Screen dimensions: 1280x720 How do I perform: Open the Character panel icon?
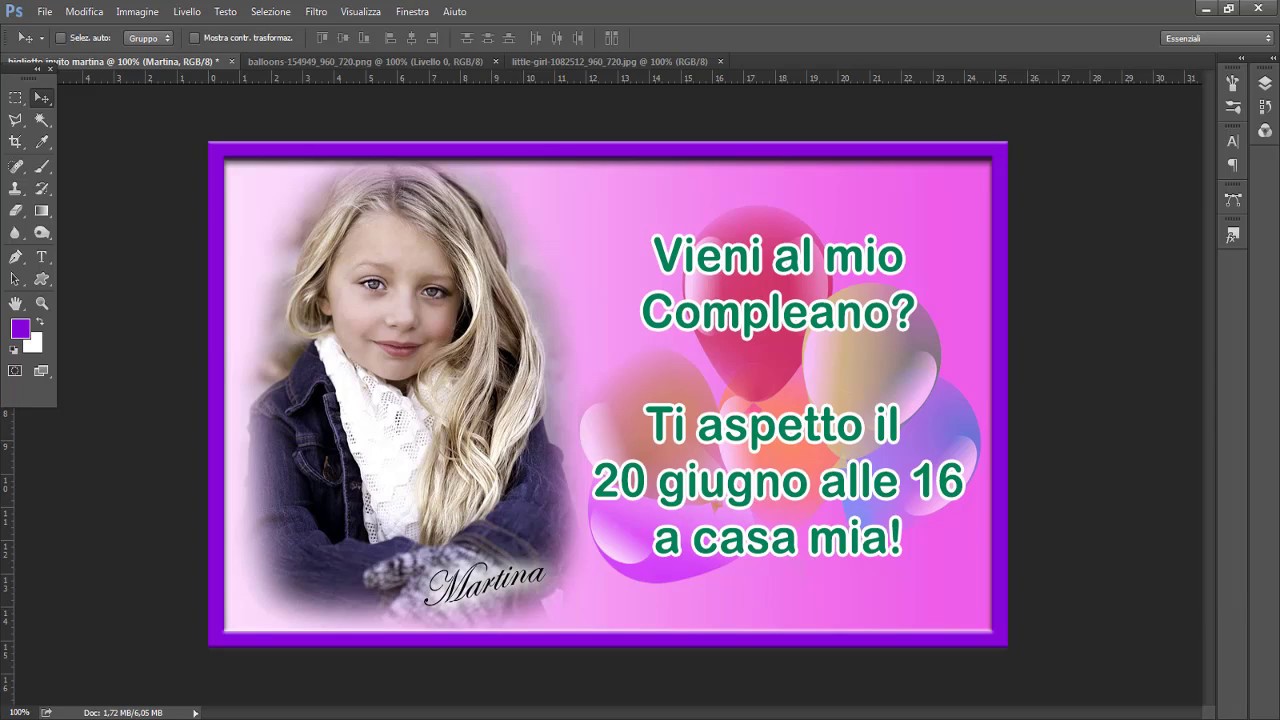pos(1233,141)
